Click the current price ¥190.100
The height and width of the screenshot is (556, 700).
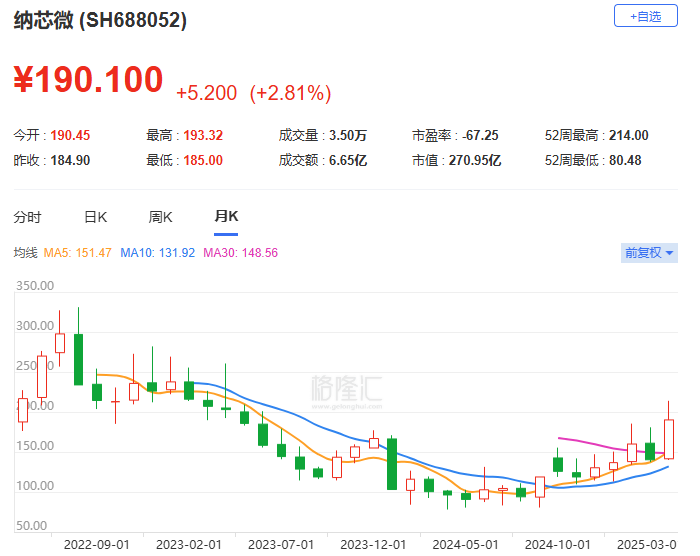click(88, 79)
